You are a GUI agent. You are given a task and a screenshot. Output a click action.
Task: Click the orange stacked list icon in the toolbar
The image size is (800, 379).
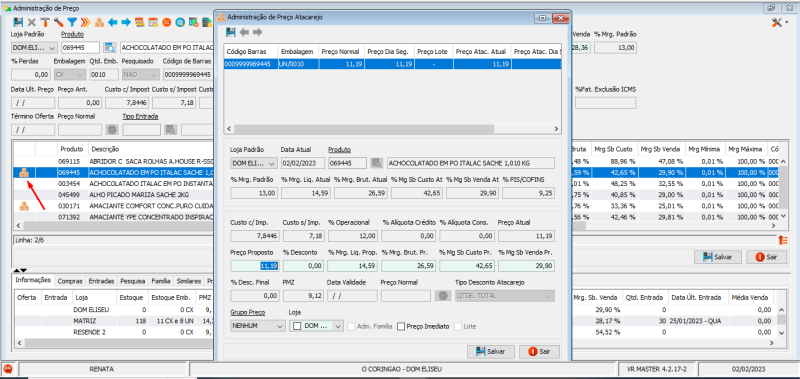click(140, 22)
